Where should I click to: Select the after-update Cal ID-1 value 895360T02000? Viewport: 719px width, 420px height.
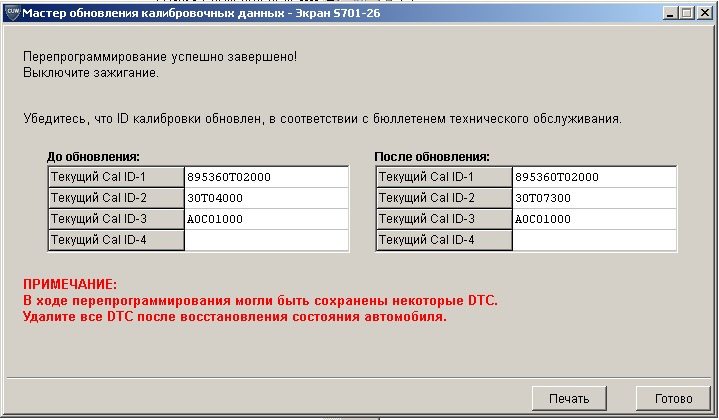(x=594, y=177)
